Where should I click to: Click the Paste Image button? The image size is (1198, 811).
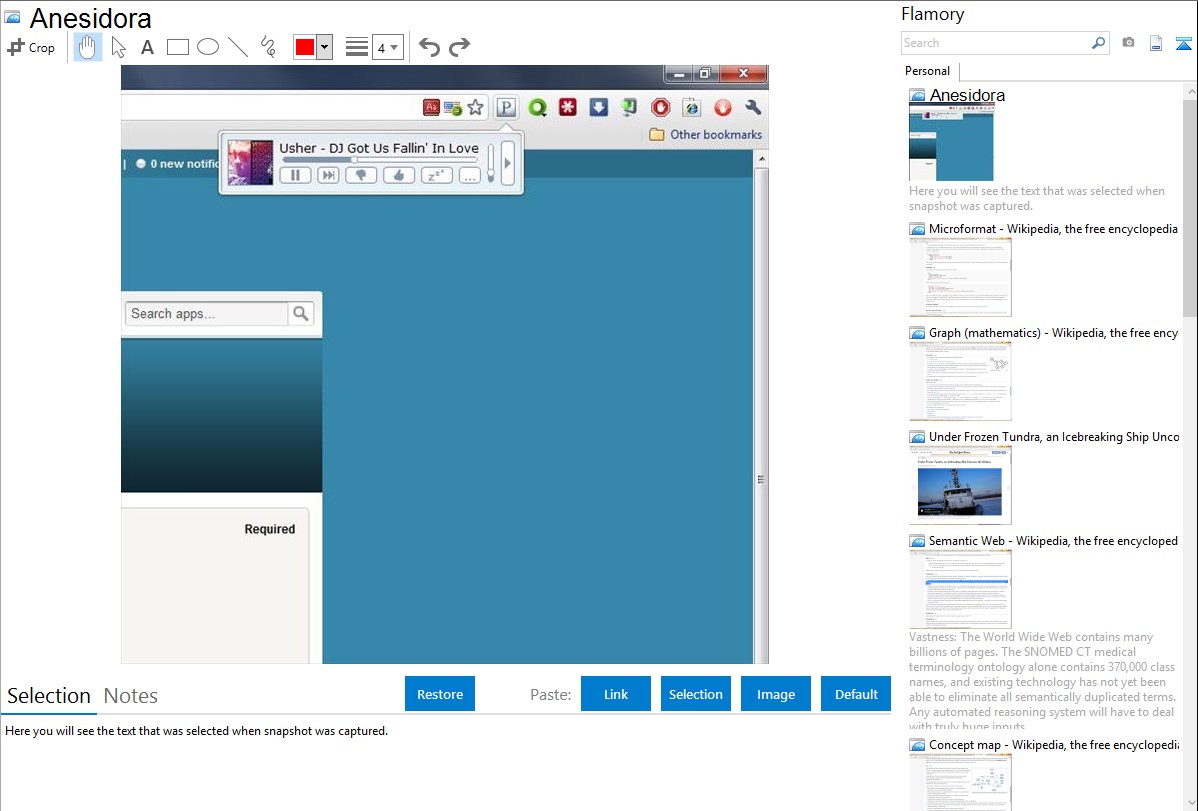coord(775,694)
